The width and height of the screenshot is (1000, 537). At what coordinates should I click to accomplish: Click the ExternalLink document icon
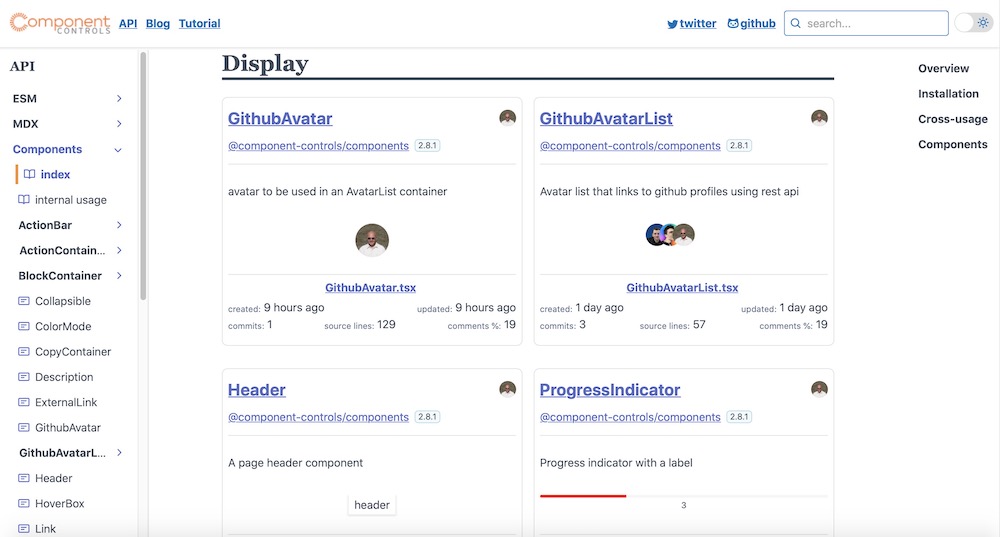click(24, 402)
